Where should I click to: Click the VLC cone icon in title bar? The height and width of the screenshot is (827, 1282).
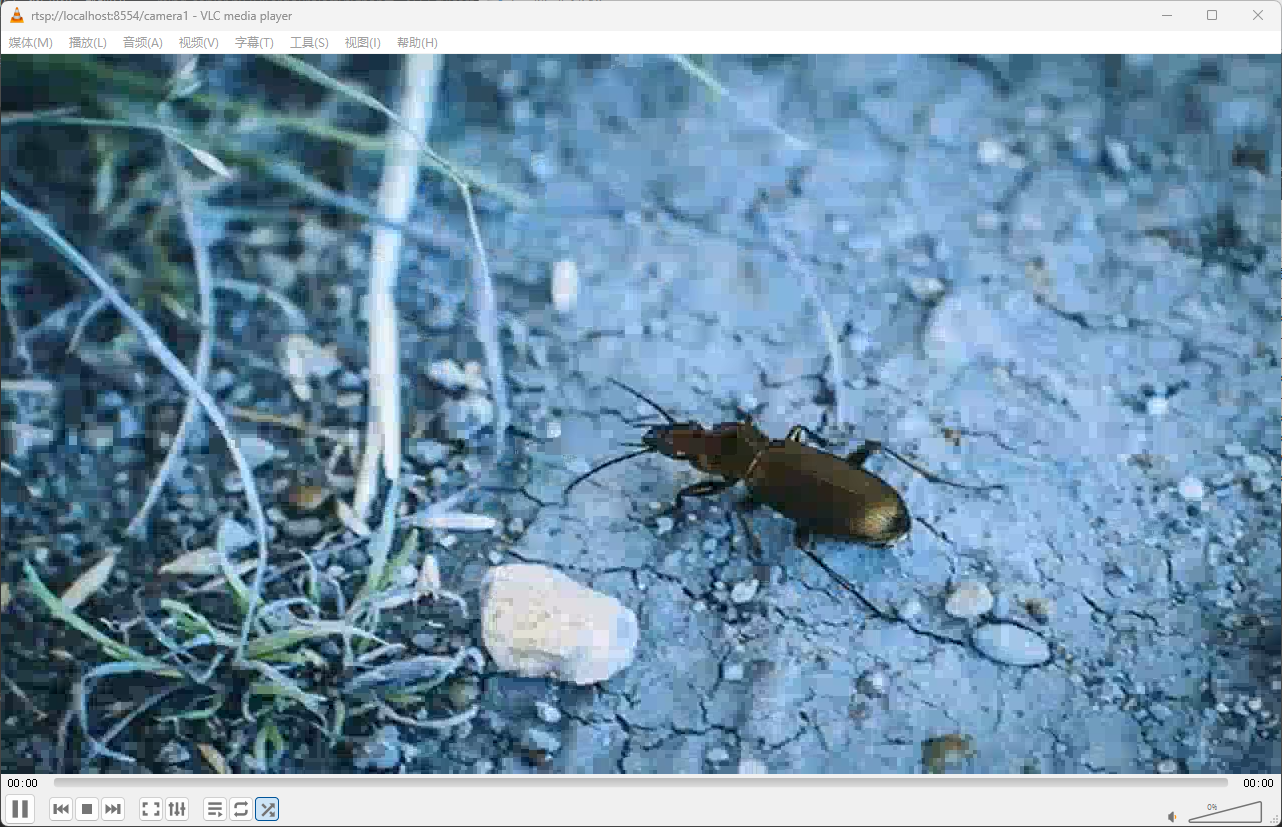click(x=16, y=15)
